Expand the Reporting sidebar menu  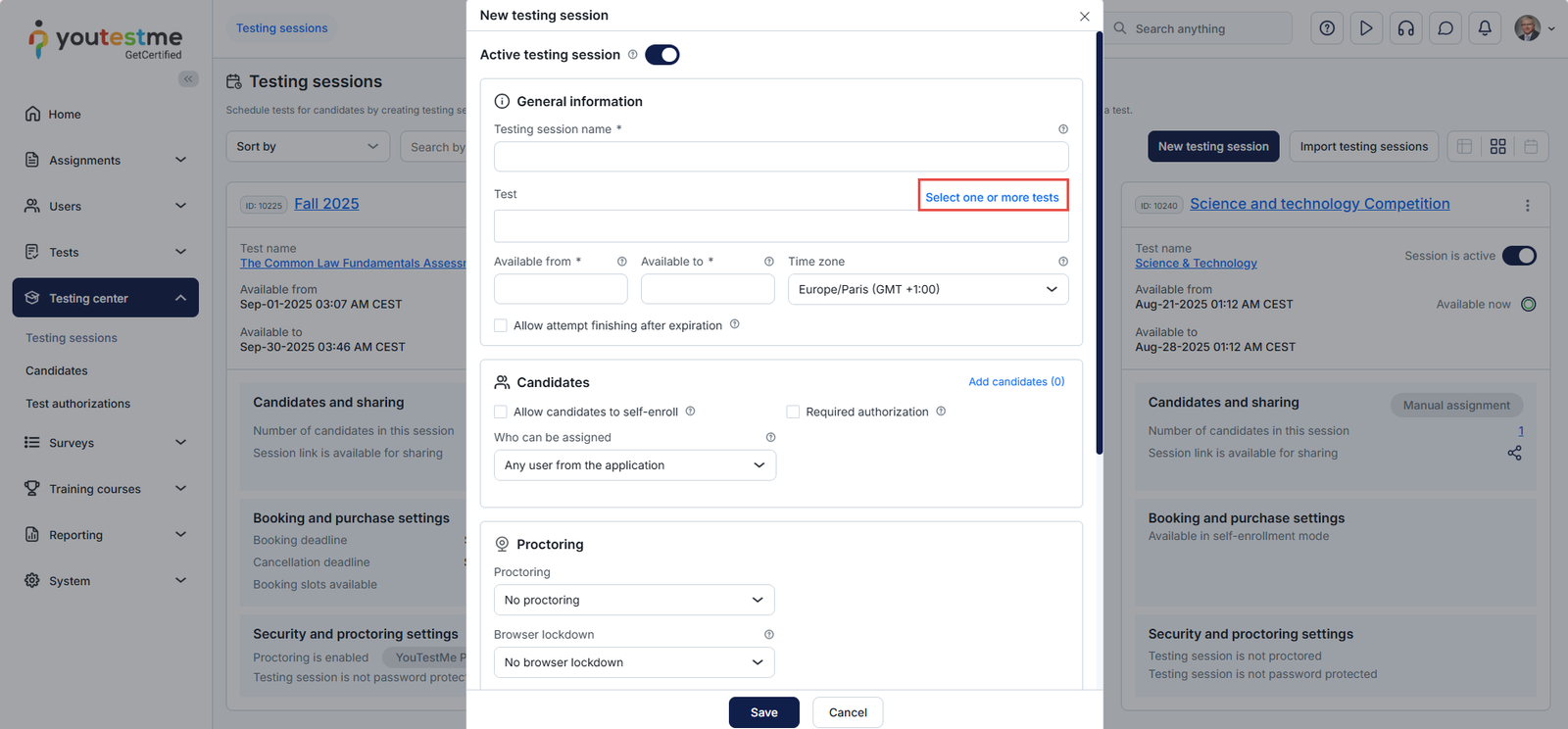(x=105, y=535)
